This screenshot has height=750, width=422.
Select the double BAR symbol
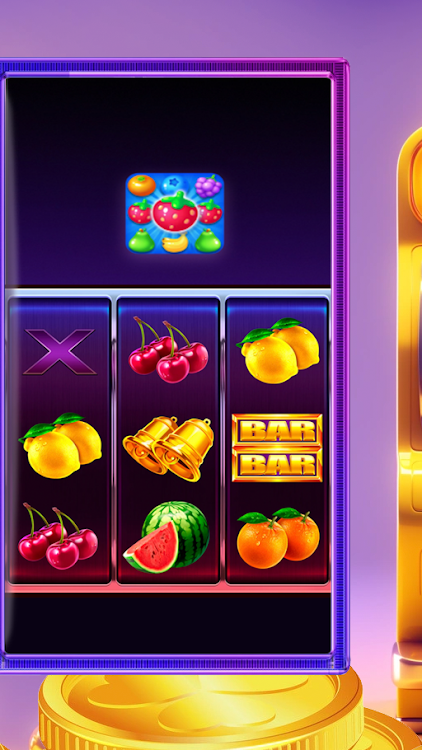(277, 448)
